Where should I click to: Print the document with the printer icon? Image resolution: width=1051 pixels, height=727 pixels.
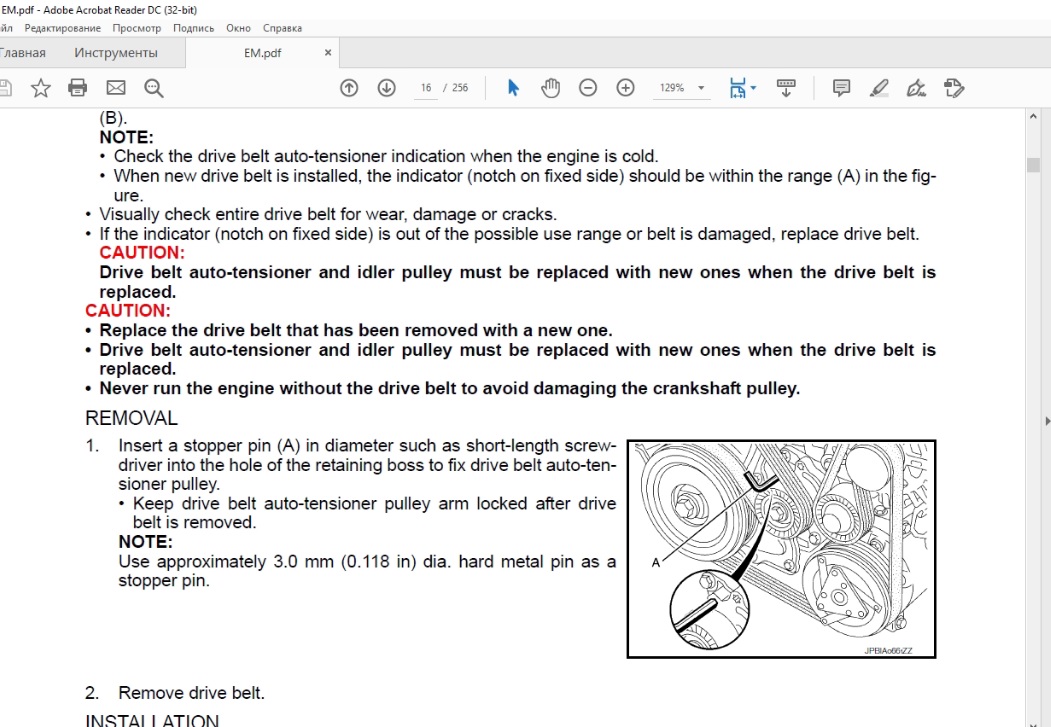point(78,88)
